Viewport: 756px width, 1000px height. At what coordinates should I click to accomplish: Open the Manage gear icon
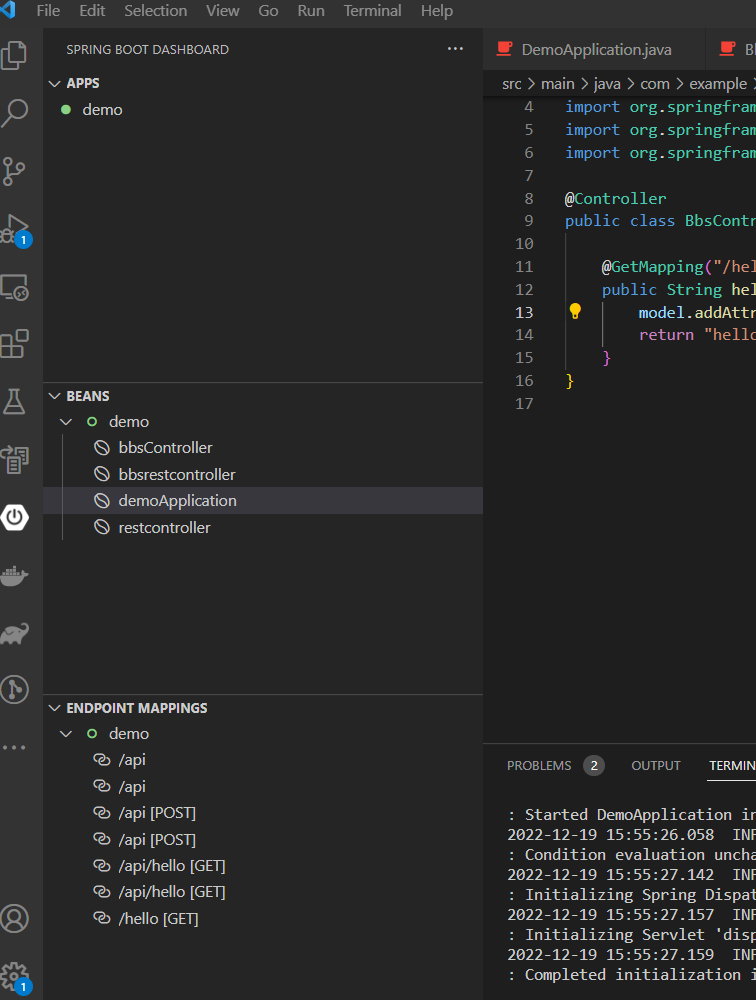[16, 978]
